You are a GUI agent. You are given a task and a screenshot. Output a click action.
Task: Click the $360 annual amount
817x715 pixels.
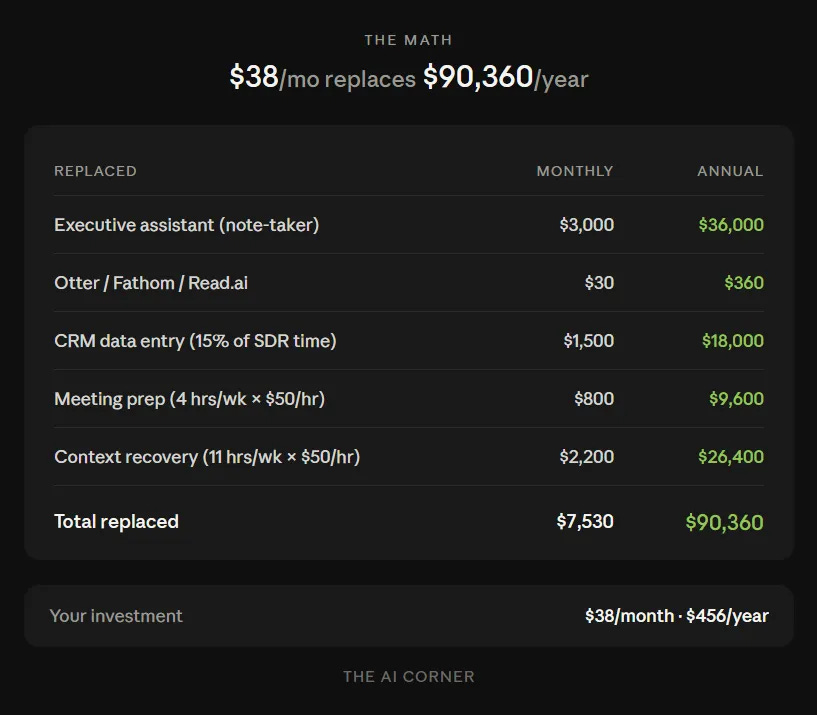point(744,282)
